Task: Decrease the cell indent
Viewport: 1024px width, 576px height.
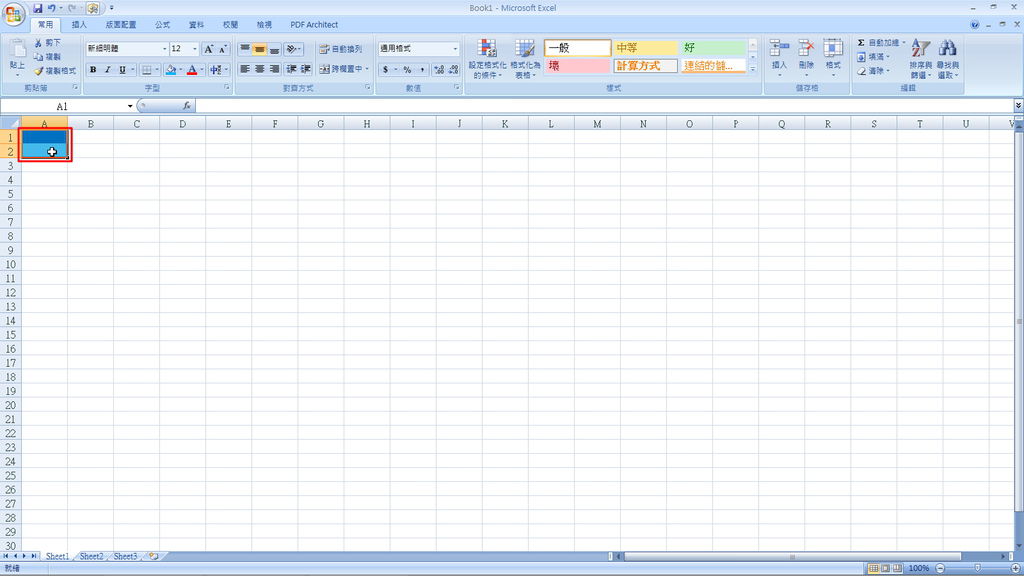Action: coord(291,69)
